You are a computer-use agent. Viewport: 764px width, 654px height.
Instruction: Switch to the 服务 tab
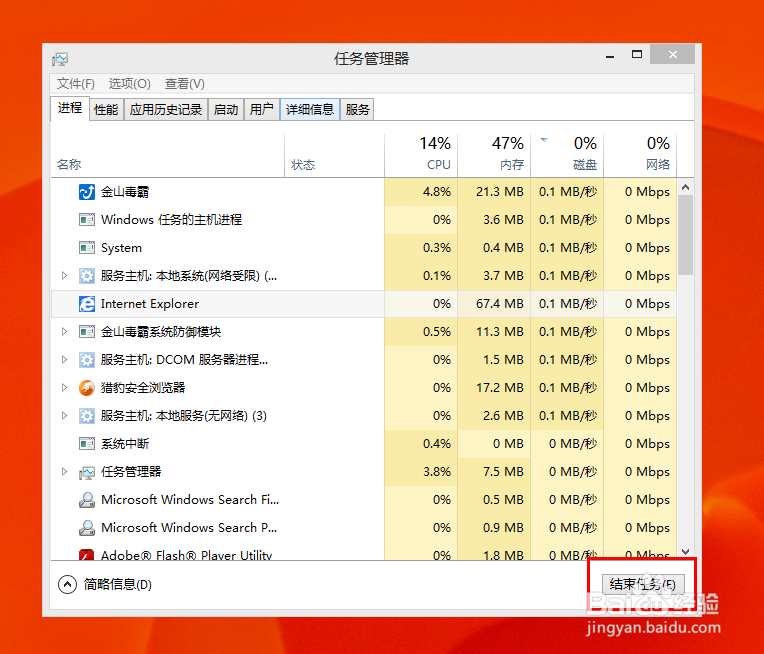pos(357,110)
